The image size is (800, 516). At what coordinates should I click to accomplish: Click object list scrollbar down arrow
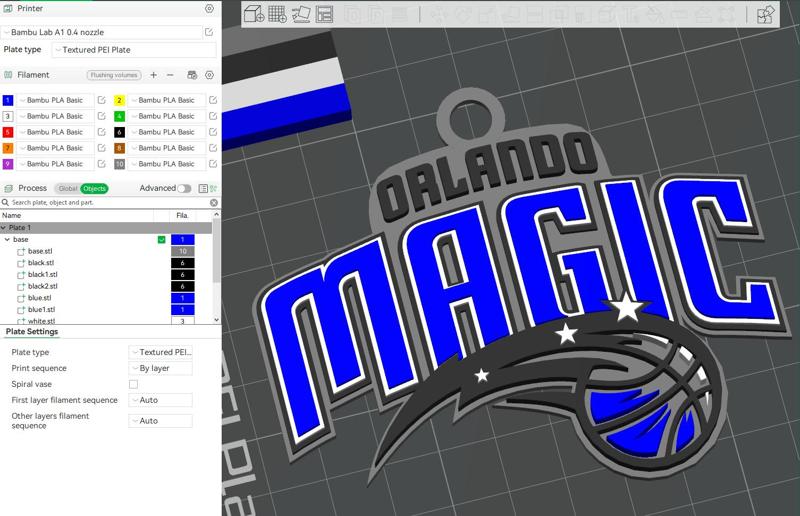tap(216, 320)
